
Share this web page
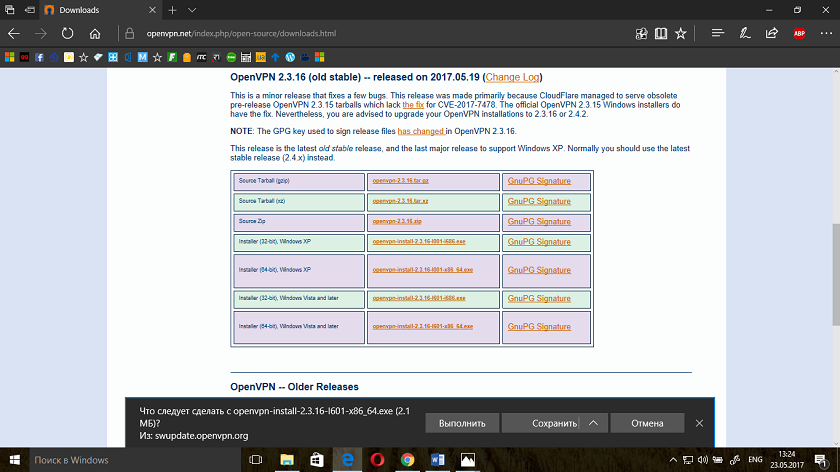(771, 34)
